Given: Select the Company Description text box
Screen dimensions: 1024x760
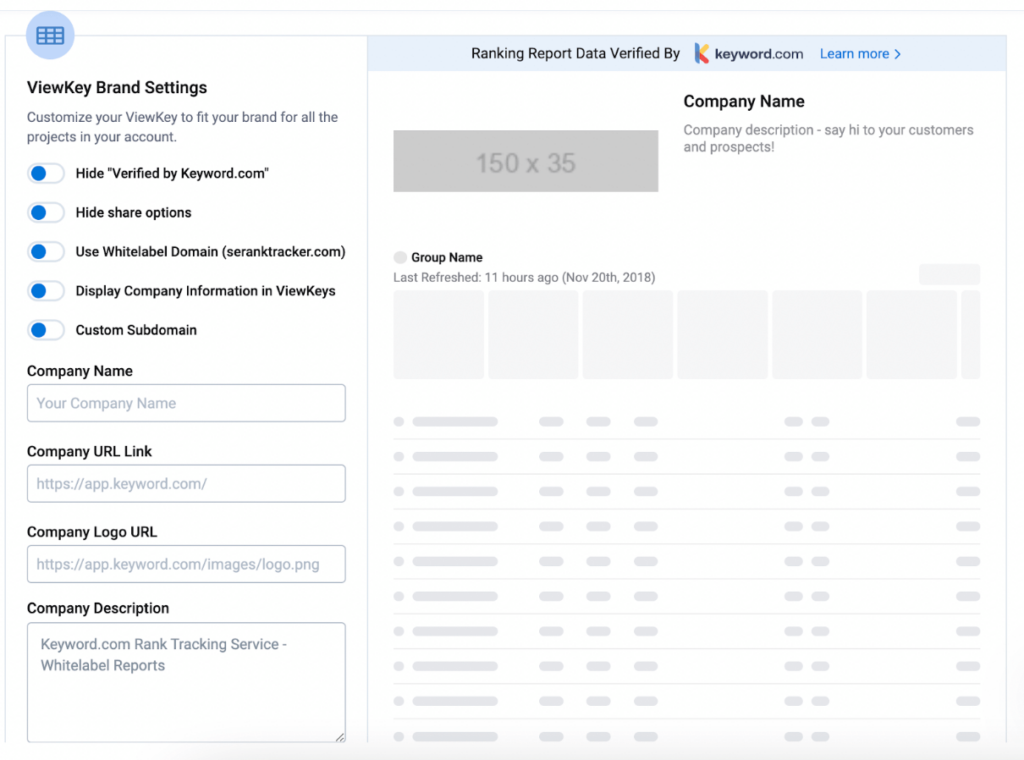Looking at the screenshot, I should pyautogui.click(x=186, y=682).
